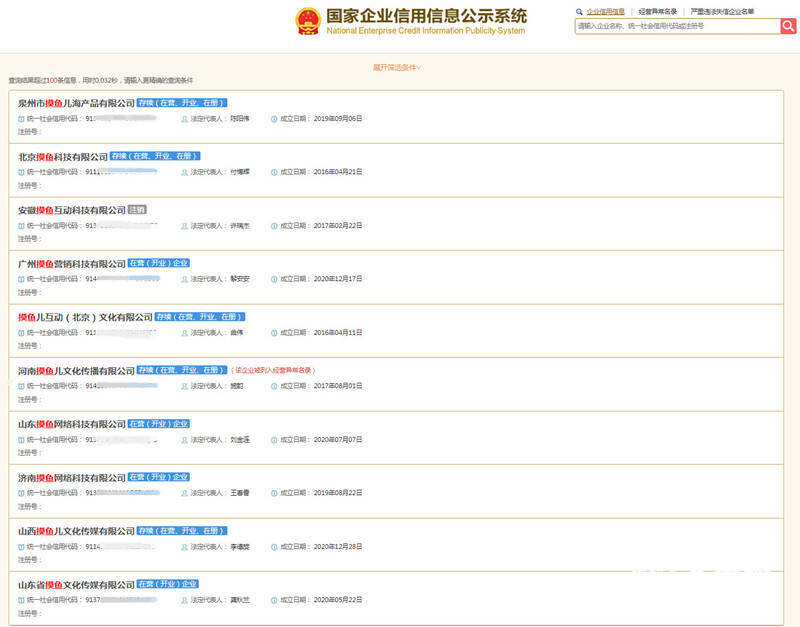
Task: Click the 注销 status badge on 安徽摸鱼互动科技有限公司
Action: (138, 210)
